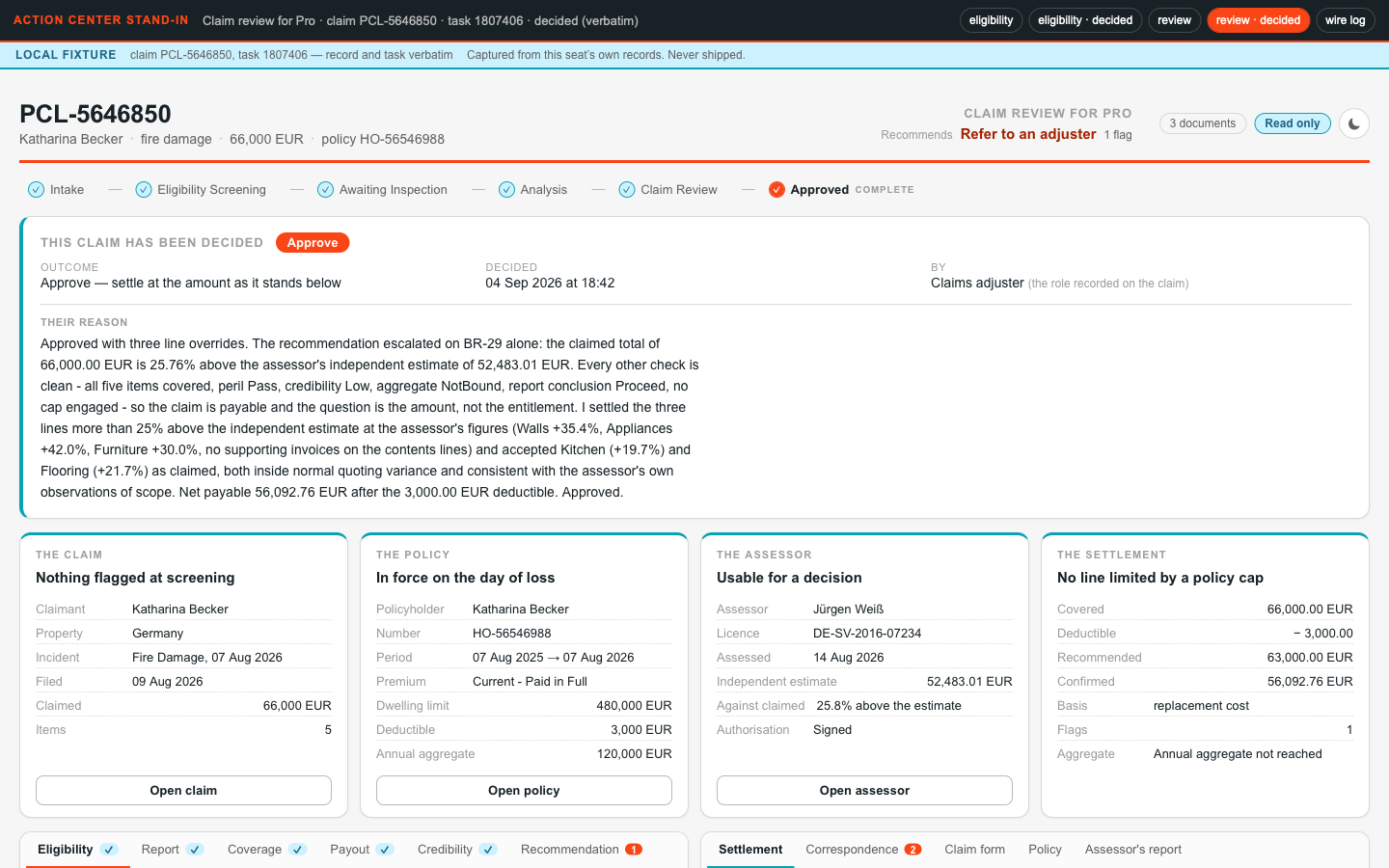Screen dimensions: 1389x868
Task: Click the licence DE-SV-2016-07234 value
Action: pyautogui.click(x=867, y=634)
